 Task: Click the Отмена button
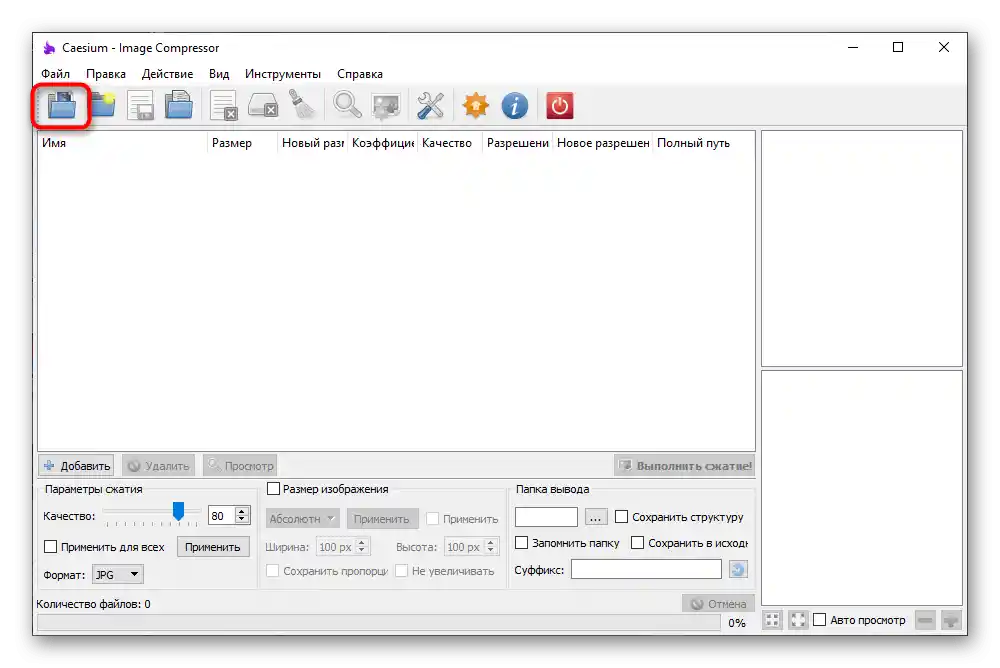(719, 604)
